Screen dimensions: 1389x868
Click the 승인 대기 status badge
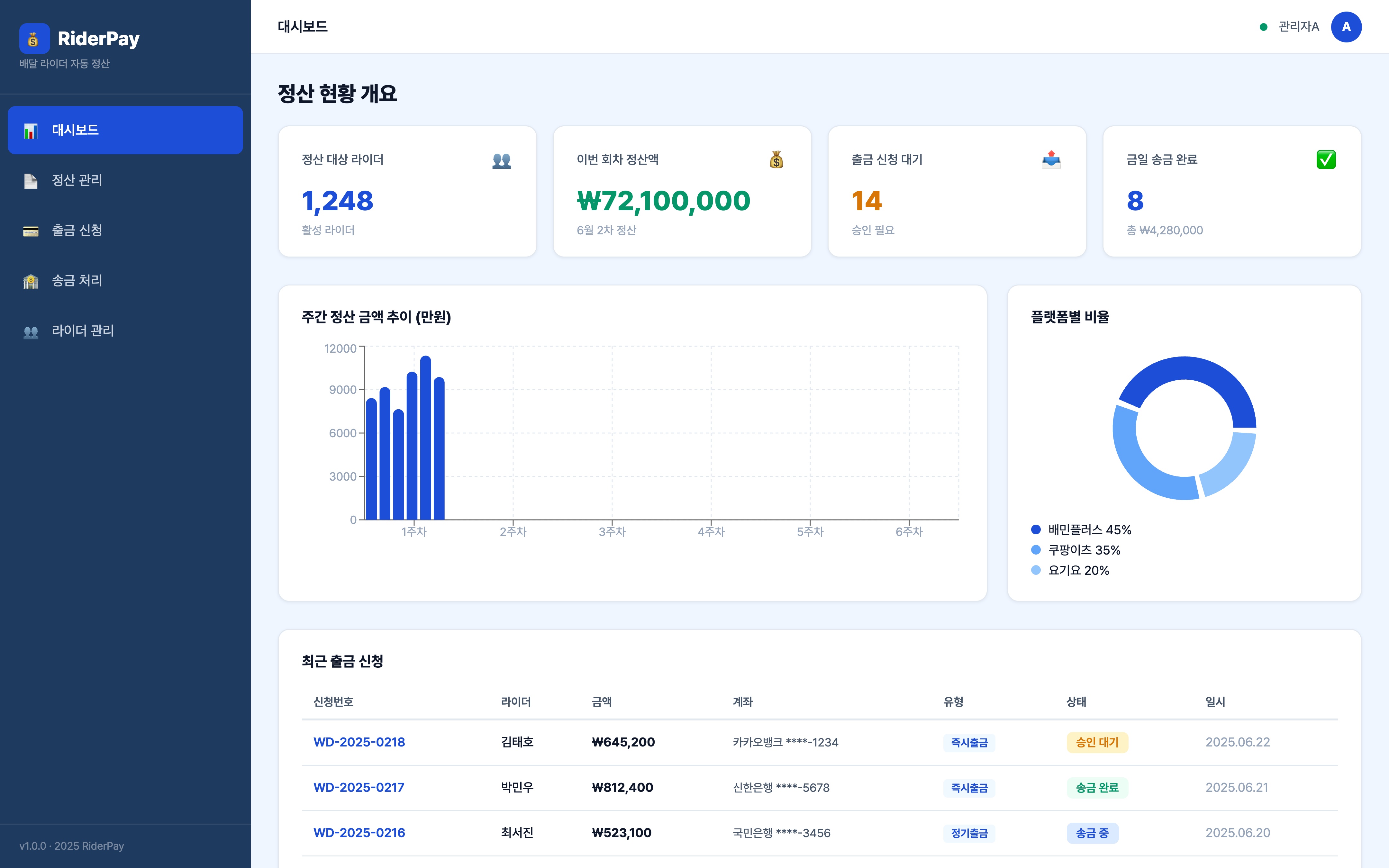coord(1097,742)
